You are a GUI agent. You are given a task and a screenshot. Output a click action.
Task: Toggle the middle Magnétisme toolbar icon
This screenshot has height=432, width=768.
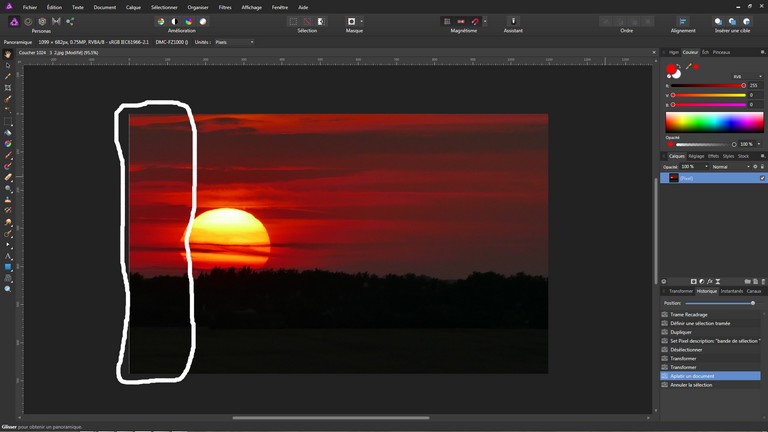[x=461, y=22]
